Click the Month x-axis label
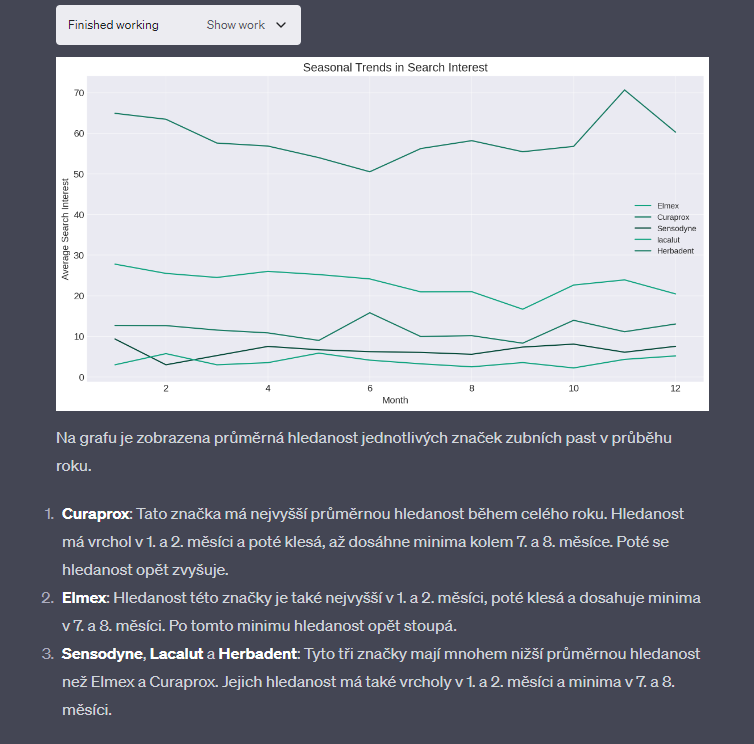Screen dimensions: 754x744 [x=395, y=400]
